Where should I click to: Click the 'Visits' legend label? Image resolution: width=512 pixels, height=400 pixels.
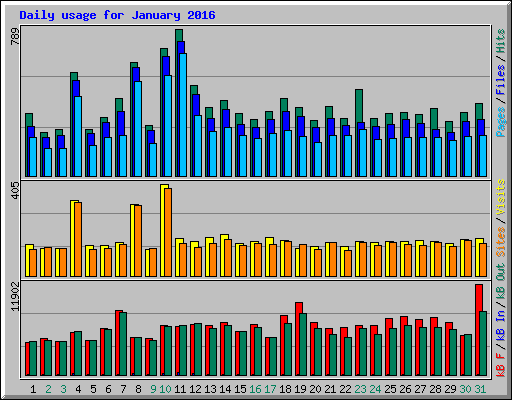coord(500,197)
